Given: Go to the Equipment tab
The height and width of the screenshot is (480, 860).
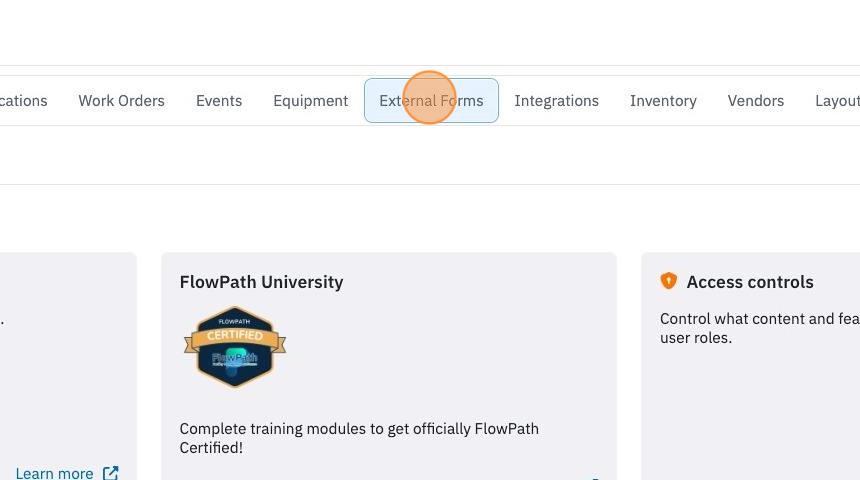Looking at the screenshot, I should 310,100.
